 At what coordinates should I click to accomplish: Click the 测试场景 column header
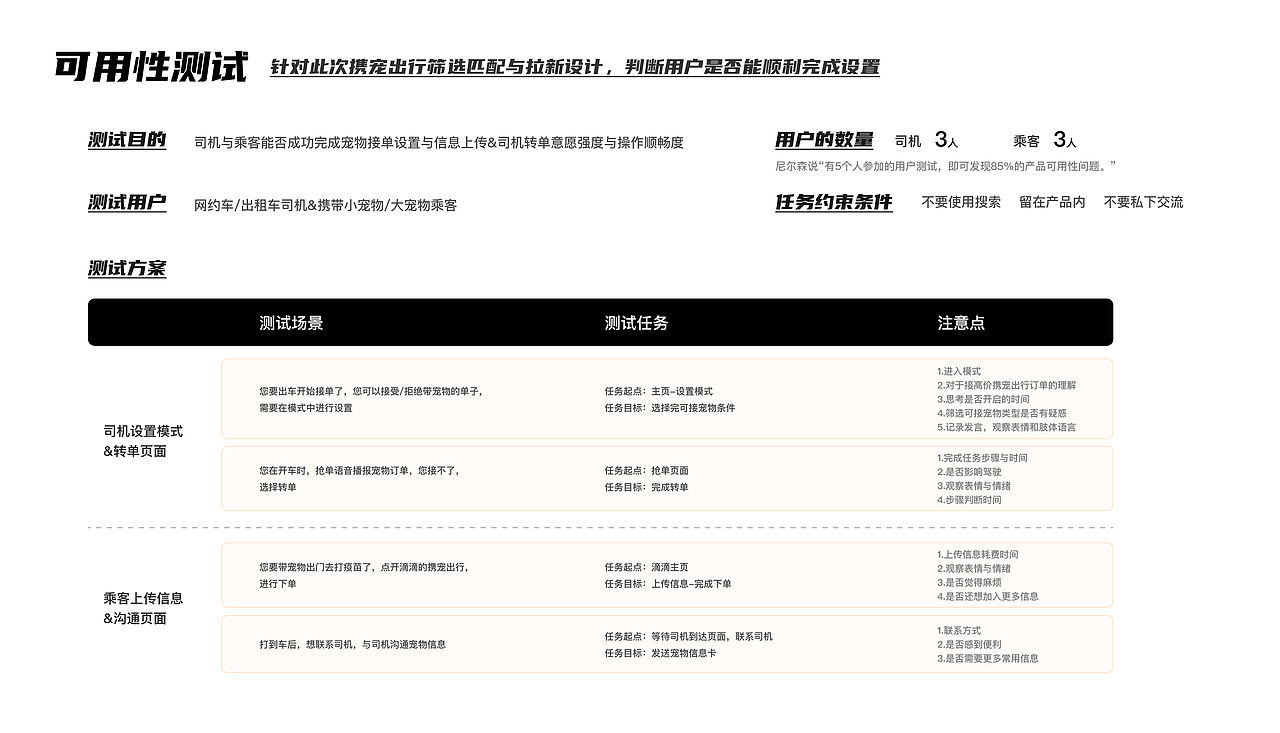click(291, 323)
